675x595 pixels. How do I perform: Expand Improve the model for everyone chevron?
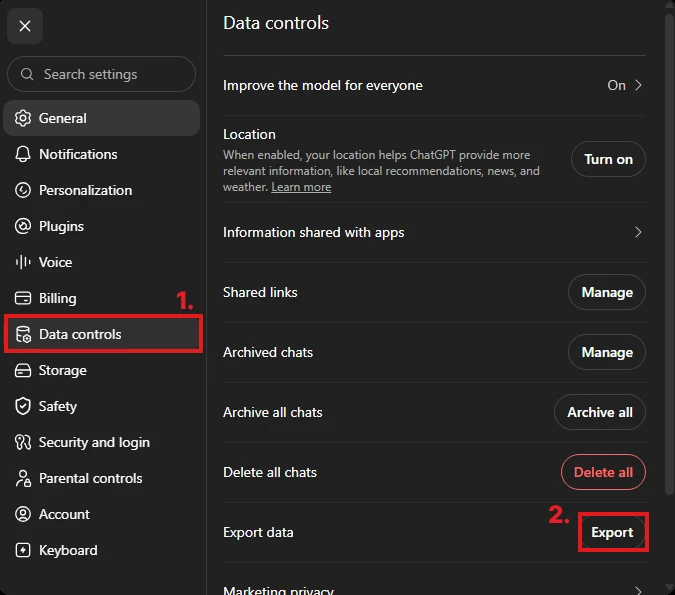coord(638,85)
